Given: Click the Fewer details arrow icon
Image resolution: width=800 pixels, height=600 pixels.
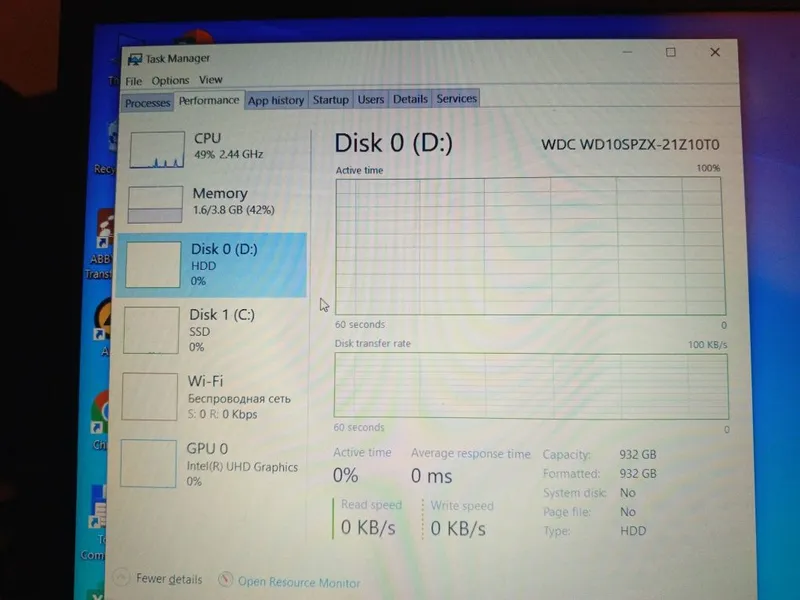Looking at the screenshot, I should [122, 577].
